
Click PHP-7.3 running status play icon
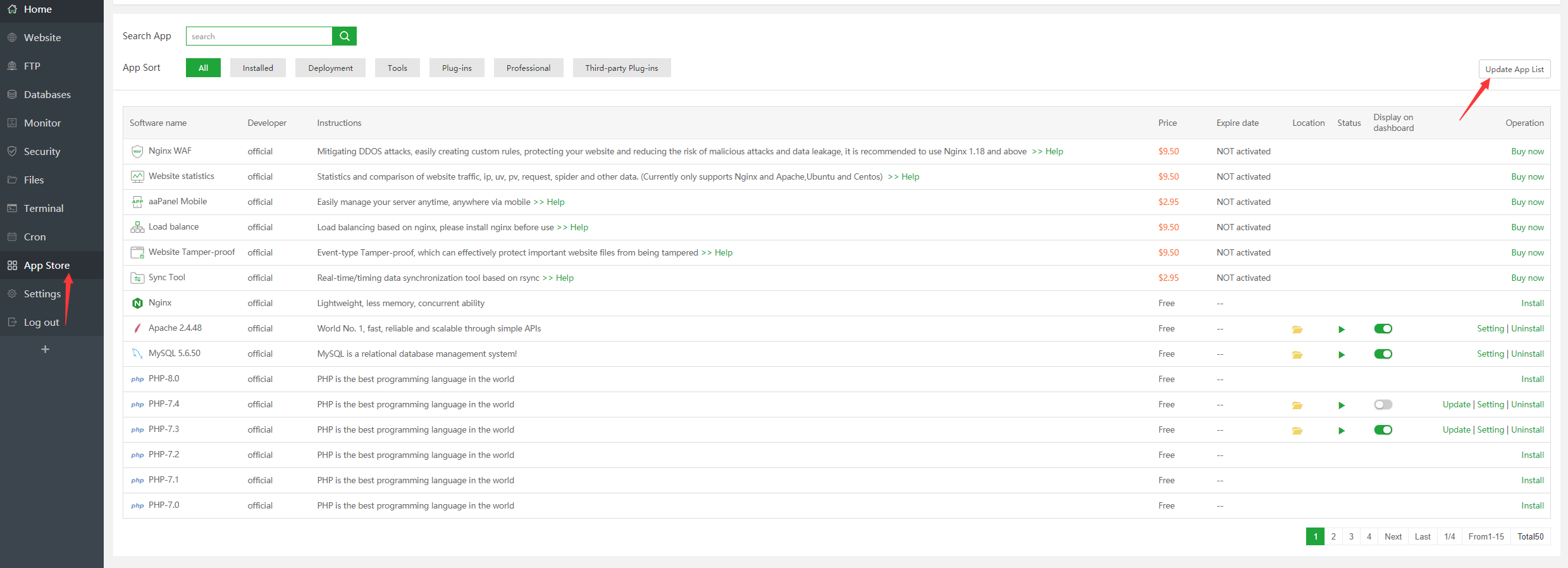click(1342, 430)
